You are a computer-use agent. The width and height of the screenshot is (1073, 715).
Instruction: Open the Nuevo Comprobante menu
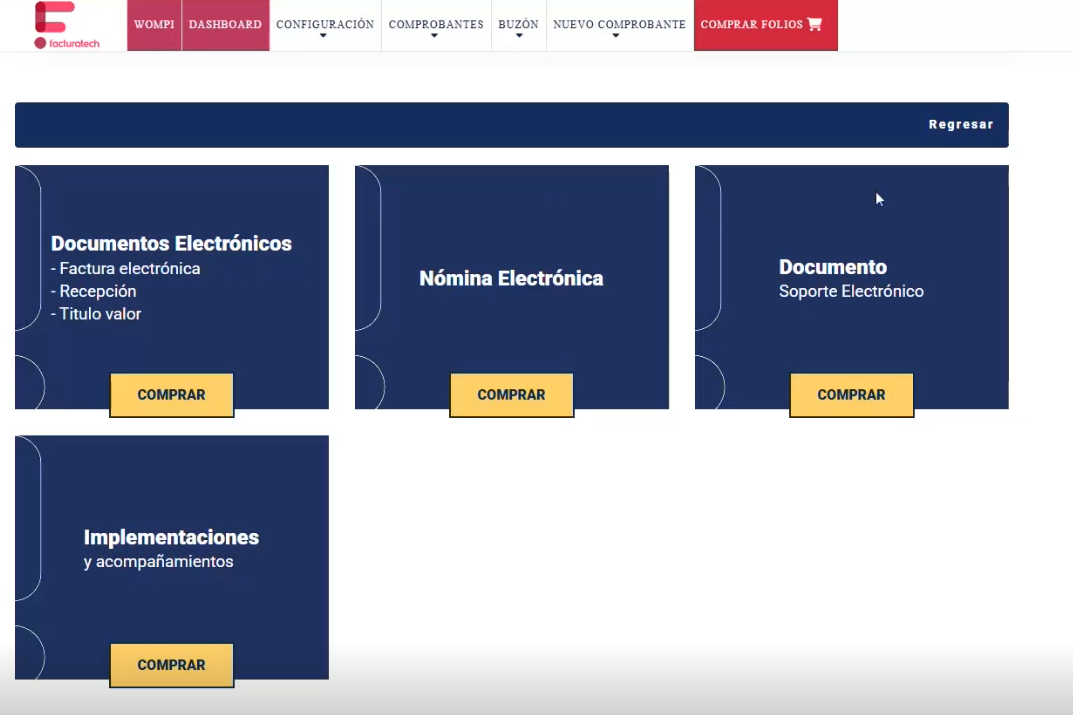click(x=618, y=25)
